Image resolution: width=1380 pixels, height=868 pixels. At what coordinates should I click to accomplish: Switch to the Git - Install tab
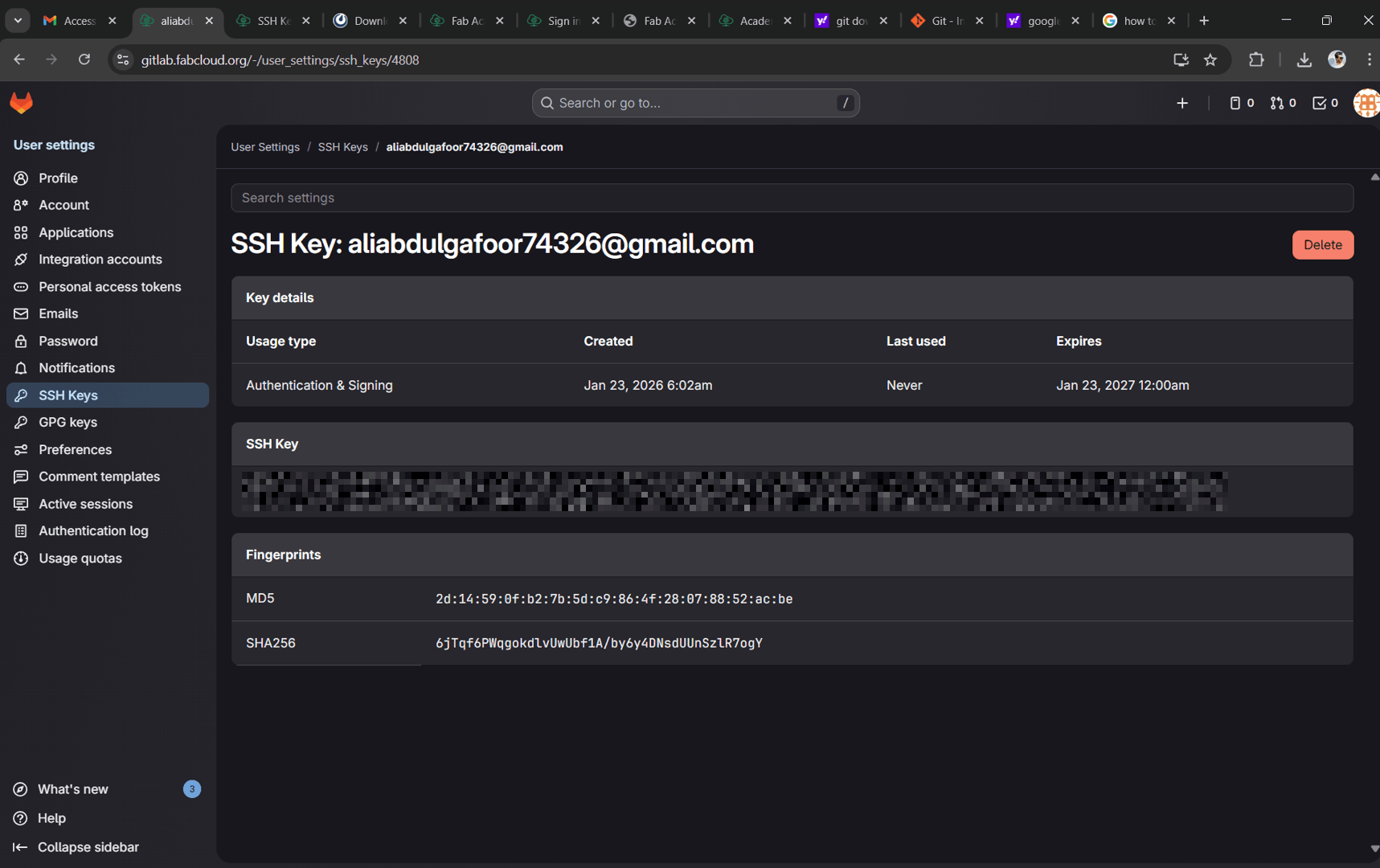pyautogui.click(x=948, y=21)
